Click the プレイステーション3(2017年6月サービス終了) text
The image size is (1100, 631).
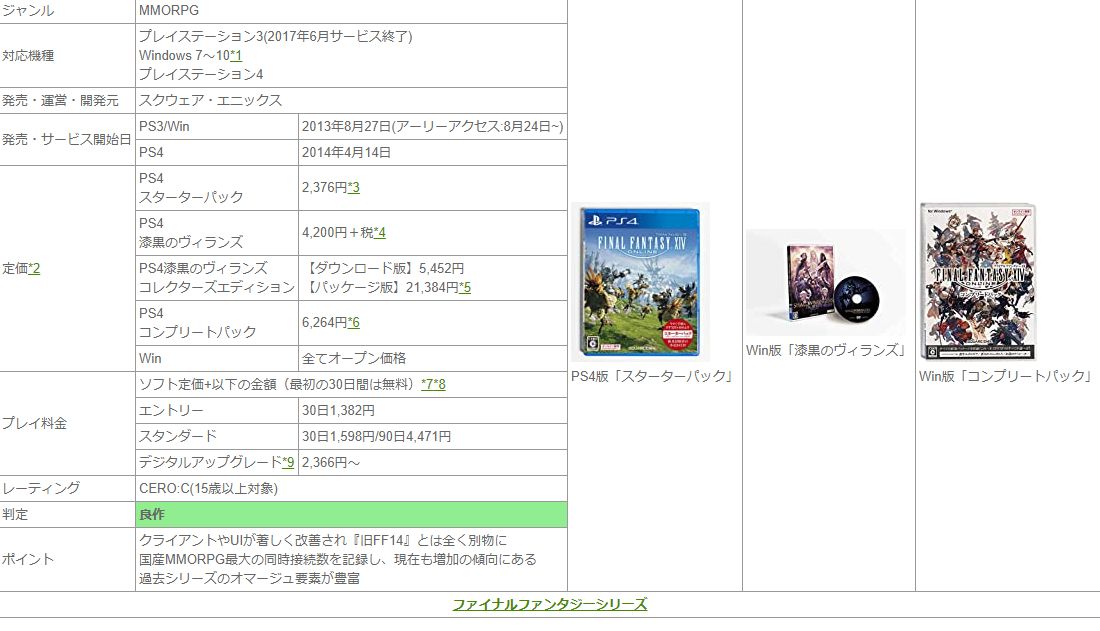coord(276,36)
